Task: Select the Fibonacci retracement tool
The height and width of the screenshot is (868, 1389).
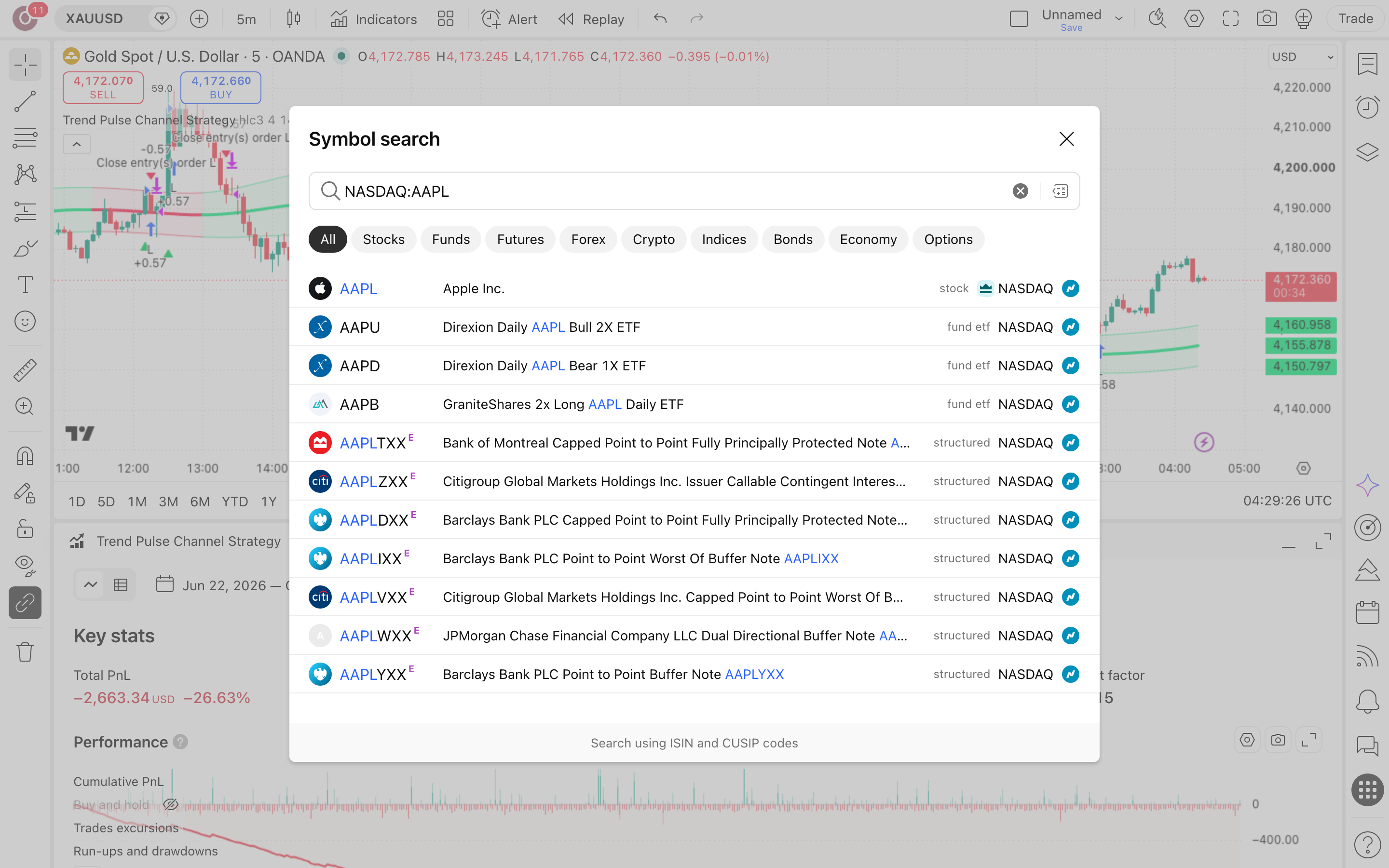Action: point(25,138)
